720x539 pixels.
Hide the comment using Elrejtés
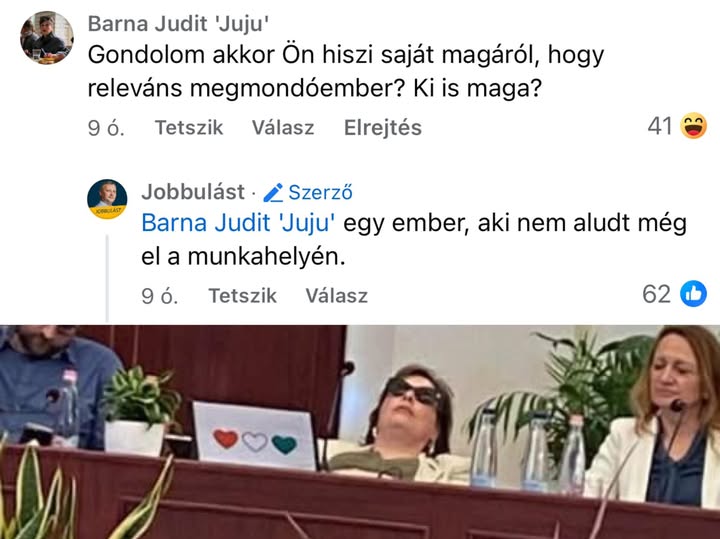click(x=382, y=127)
